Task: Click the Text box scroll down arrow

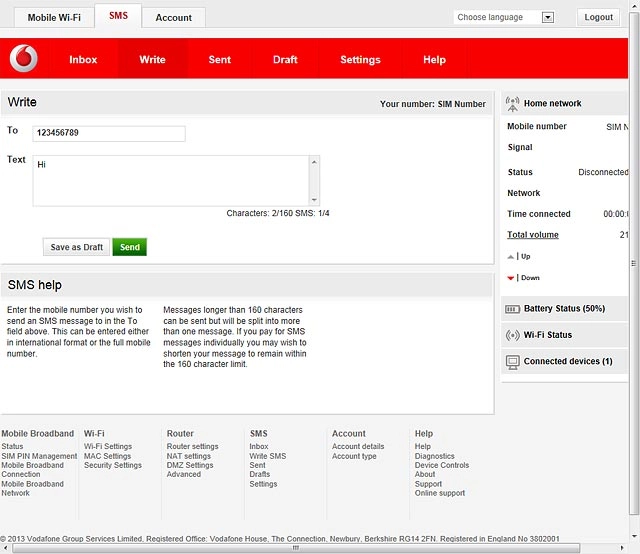Action: coord(314,200)
